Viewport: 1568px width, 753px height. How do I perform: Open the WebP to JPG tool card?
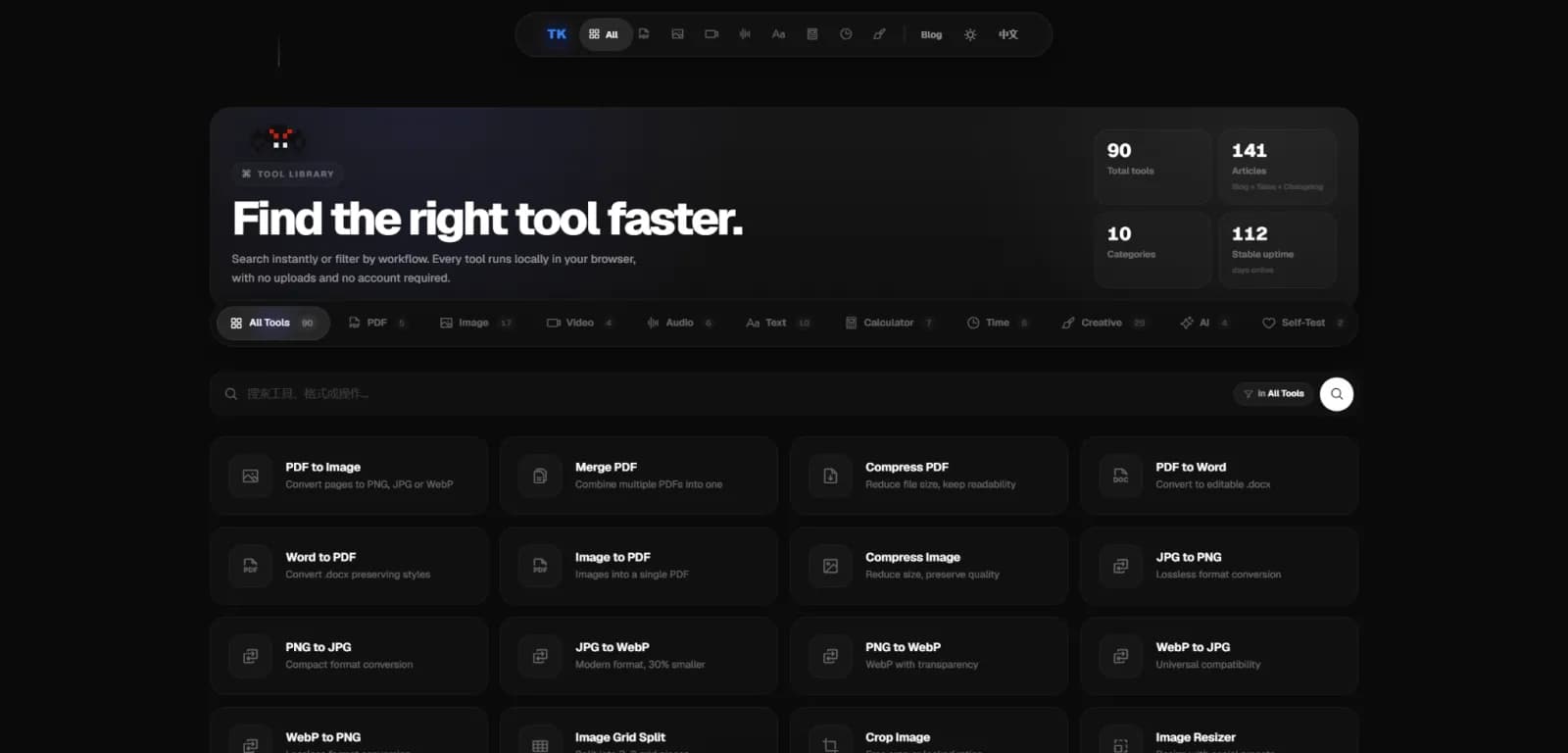click(1219, 656)
